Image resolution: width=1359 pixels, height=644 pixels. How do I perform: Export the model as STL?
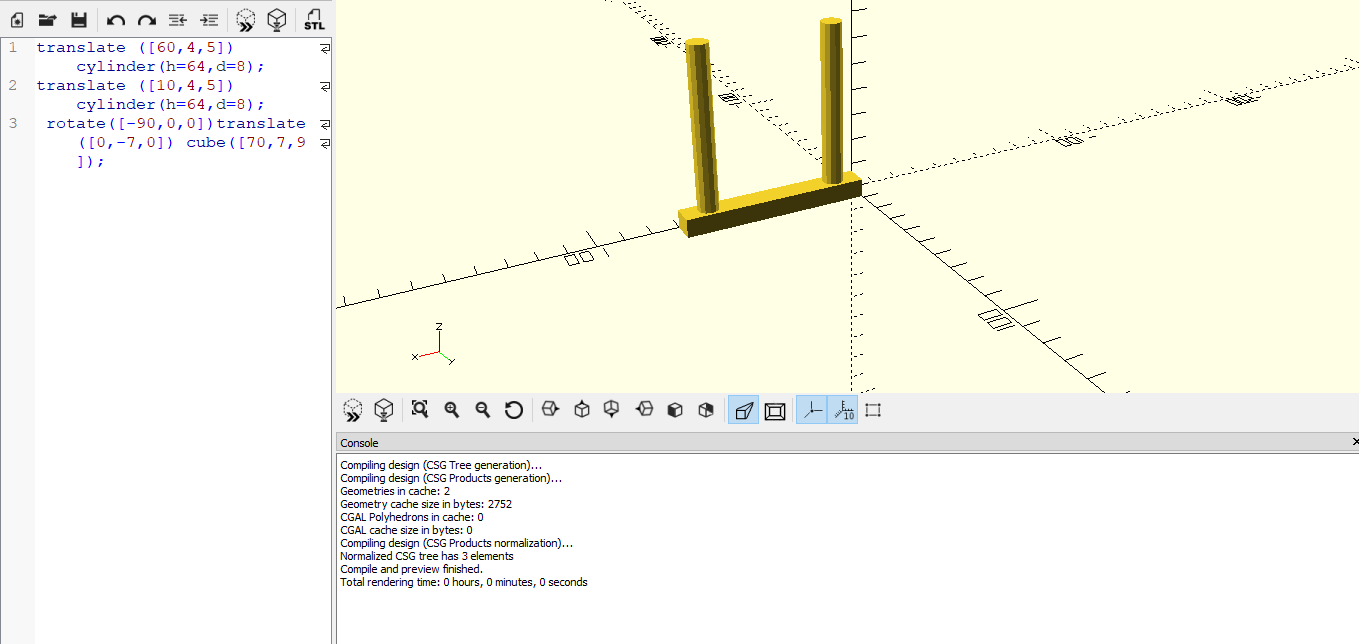coord(314,20)
